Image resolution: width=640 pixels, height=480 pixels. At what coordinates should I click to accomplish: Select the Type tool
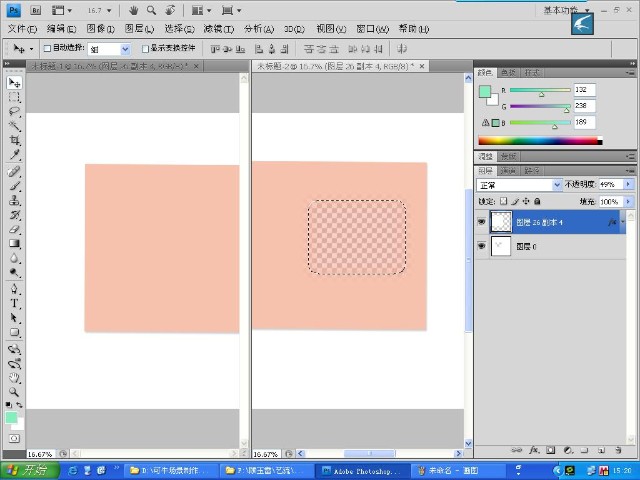coord(15,302)
